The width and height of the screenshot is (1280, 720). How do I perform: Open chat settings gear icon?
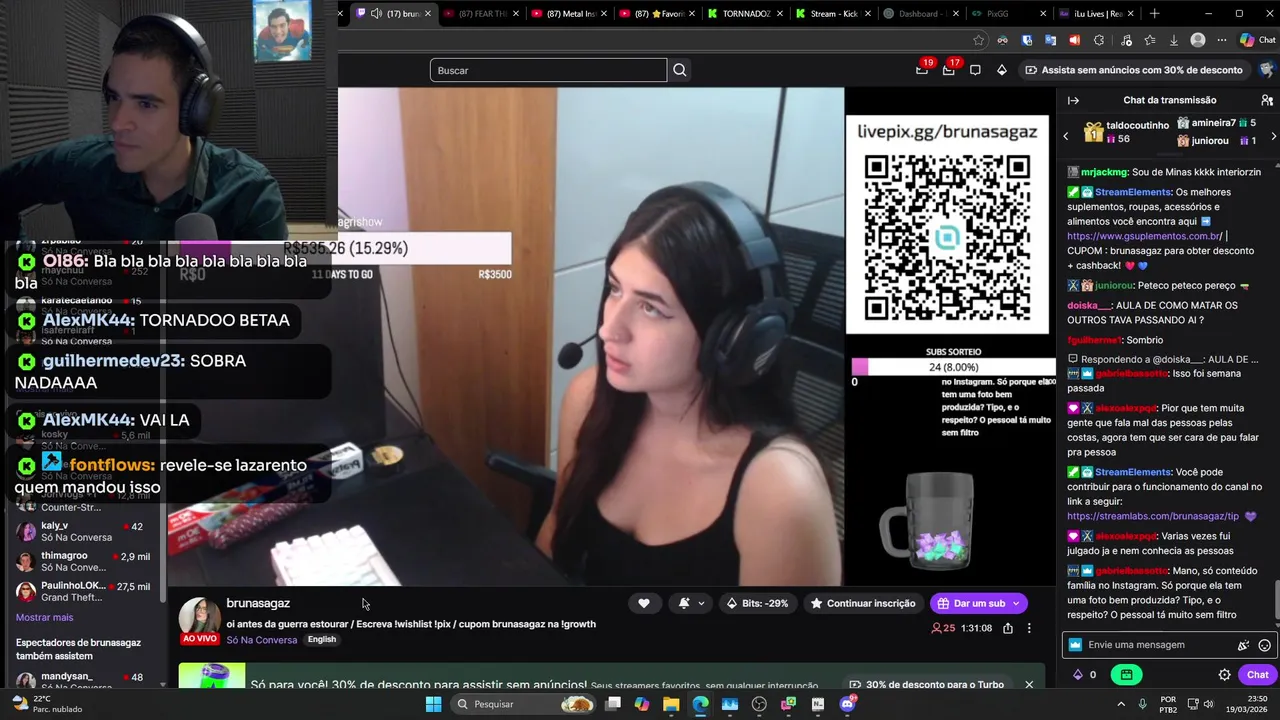pos(1224,674)
